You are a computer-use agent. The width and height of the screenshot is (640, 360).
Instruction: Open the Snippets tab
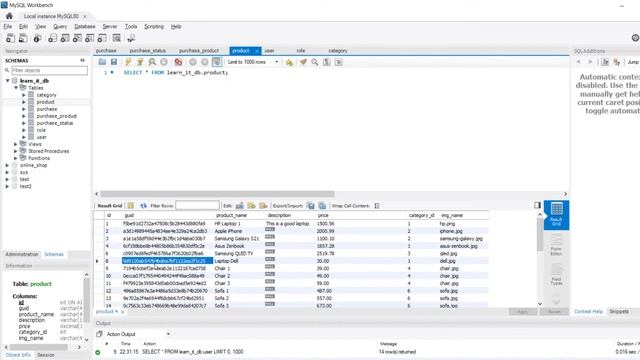point(619,311)
